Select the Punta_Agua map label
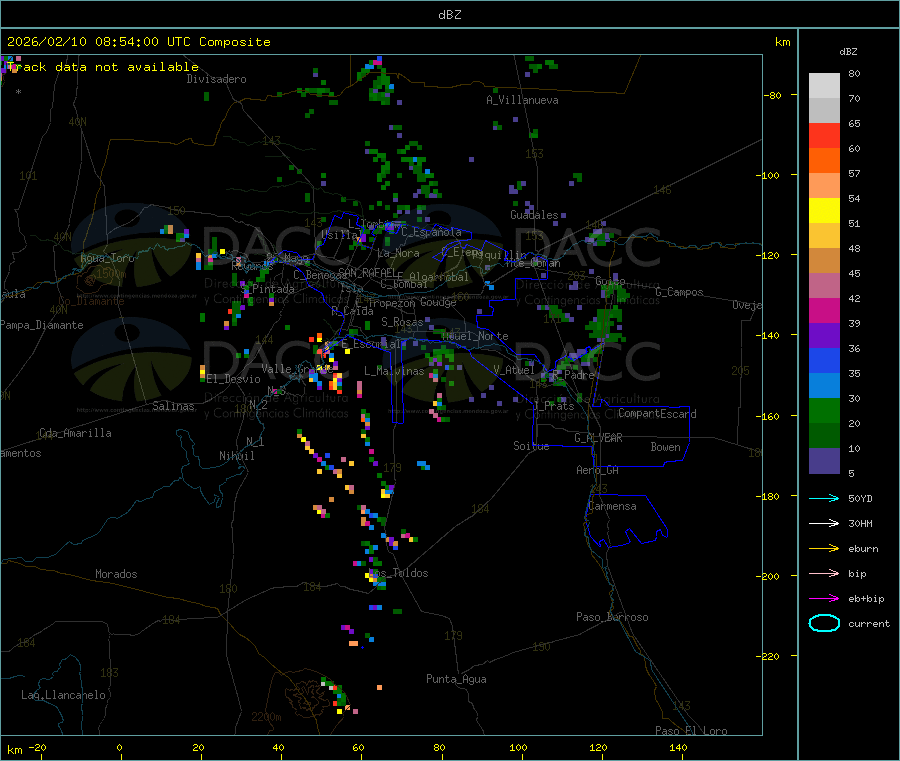This screenshot has width=900, height=761. click(x=456, y=679)
